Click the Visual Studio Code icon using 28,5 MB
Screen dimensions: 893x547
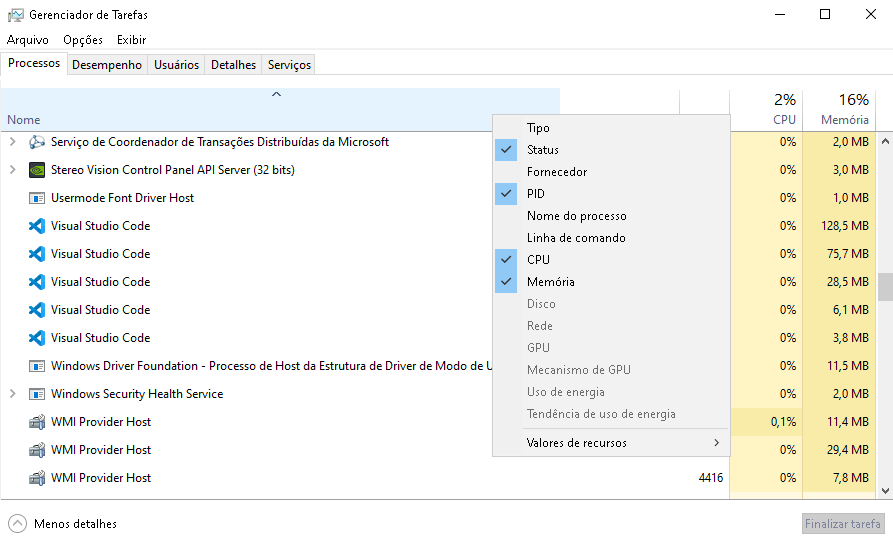(37, 281)
